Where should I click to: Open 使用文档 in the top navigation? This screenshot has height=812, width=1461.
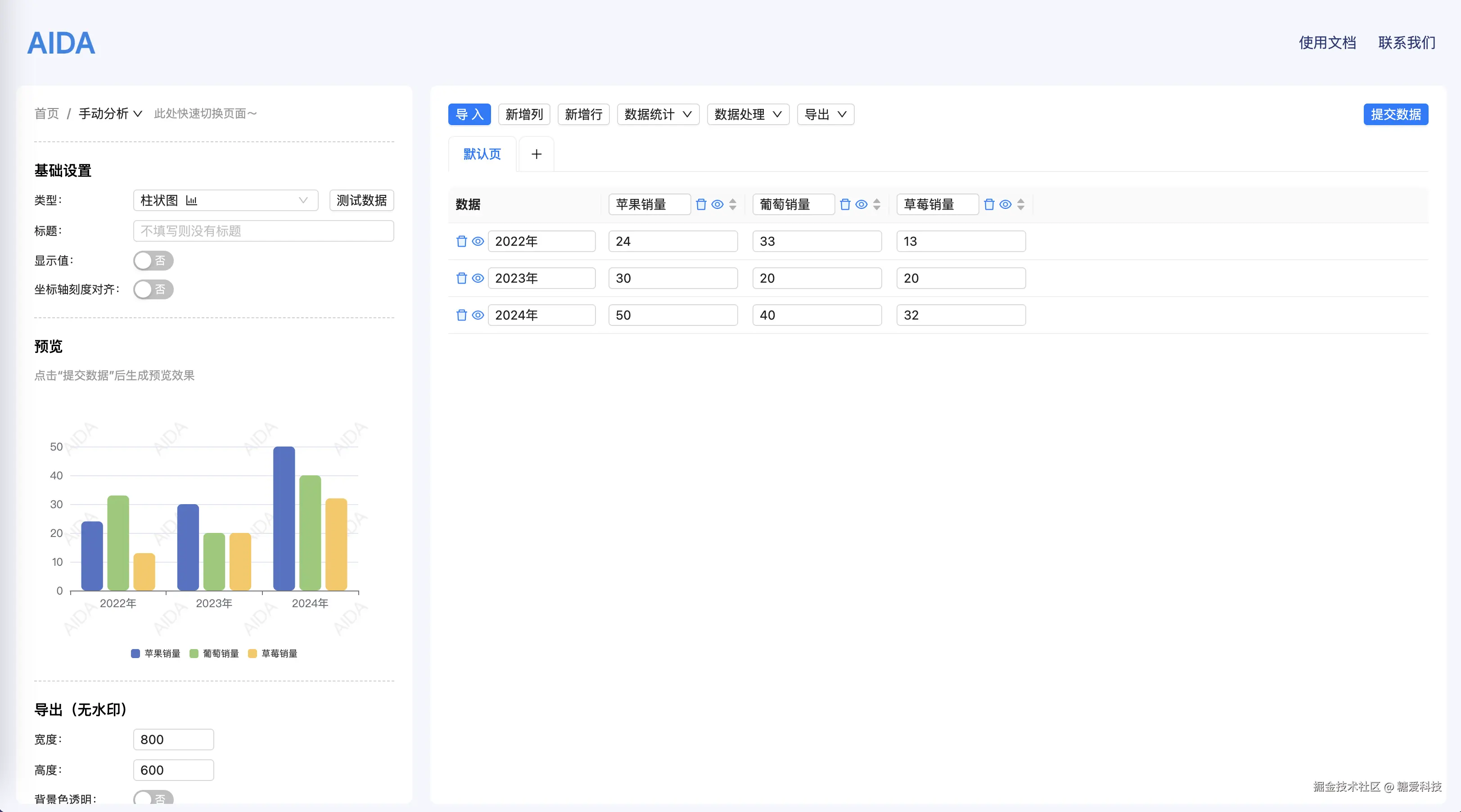pos(1327,42)
